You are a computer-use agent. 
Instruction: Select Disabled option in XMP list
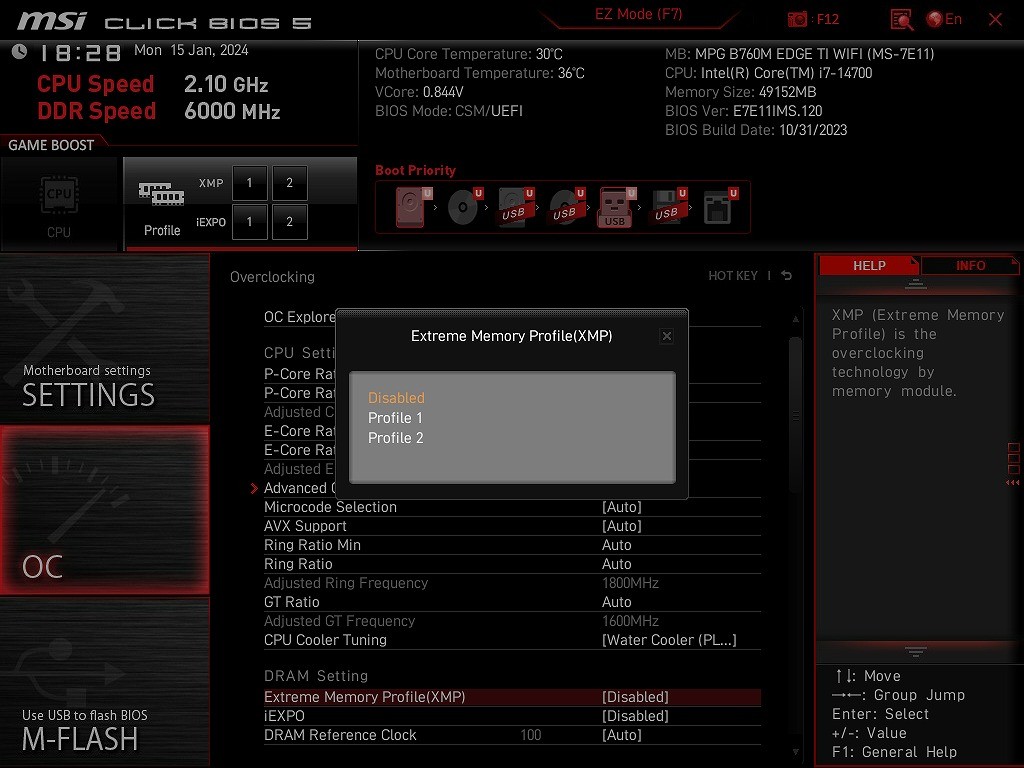396,398
